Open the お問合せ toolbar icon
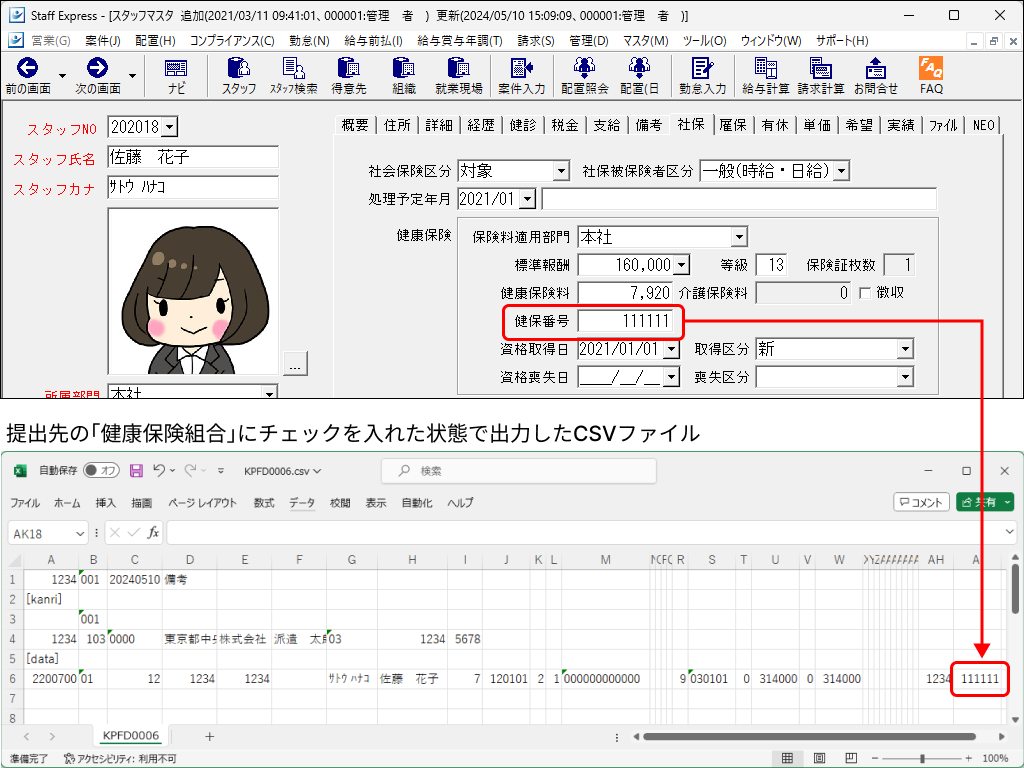The image size is (1024, 768). (x=876, y=68)
